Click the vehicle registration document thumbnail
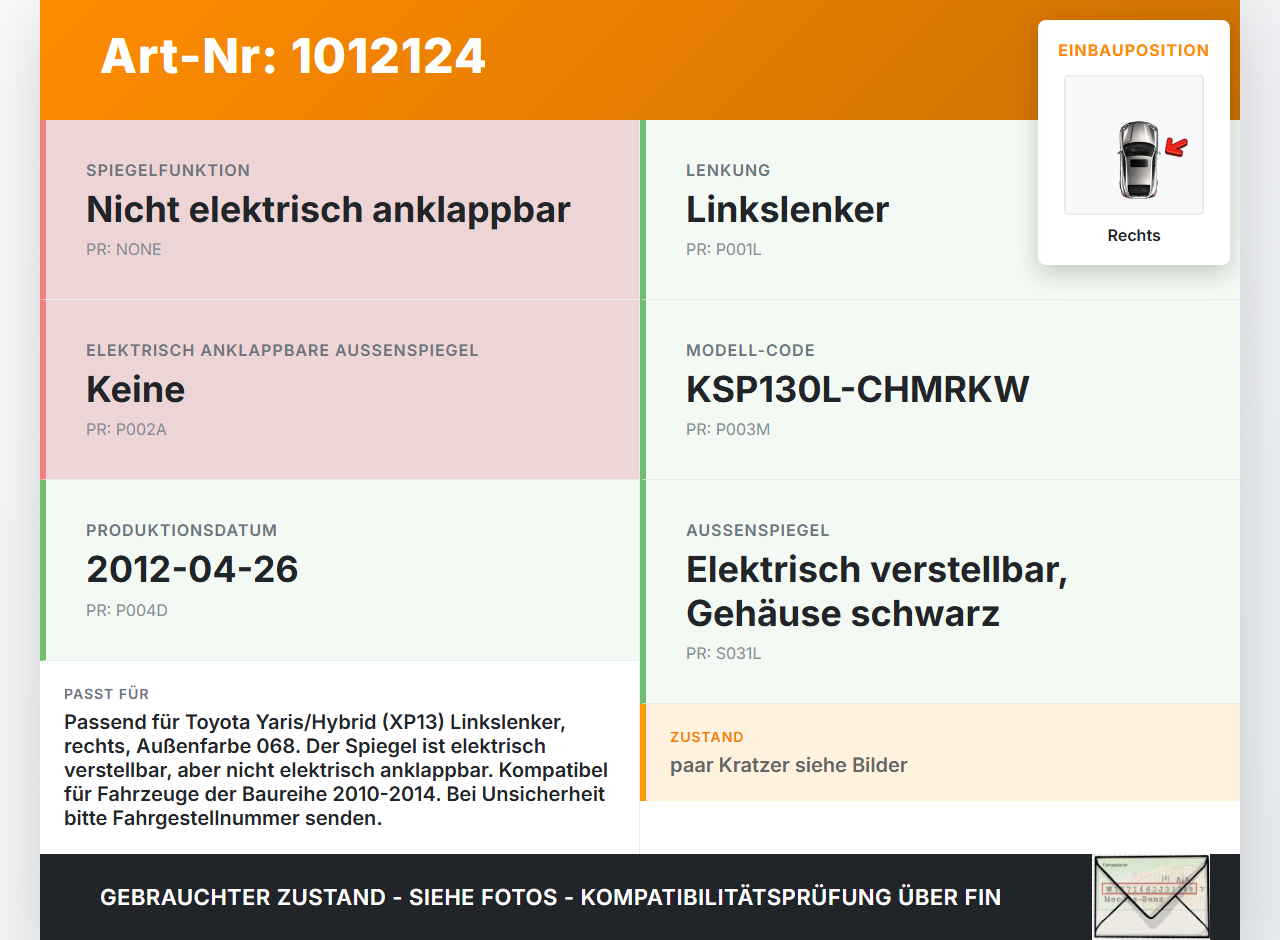 [x=1151, y=897]
